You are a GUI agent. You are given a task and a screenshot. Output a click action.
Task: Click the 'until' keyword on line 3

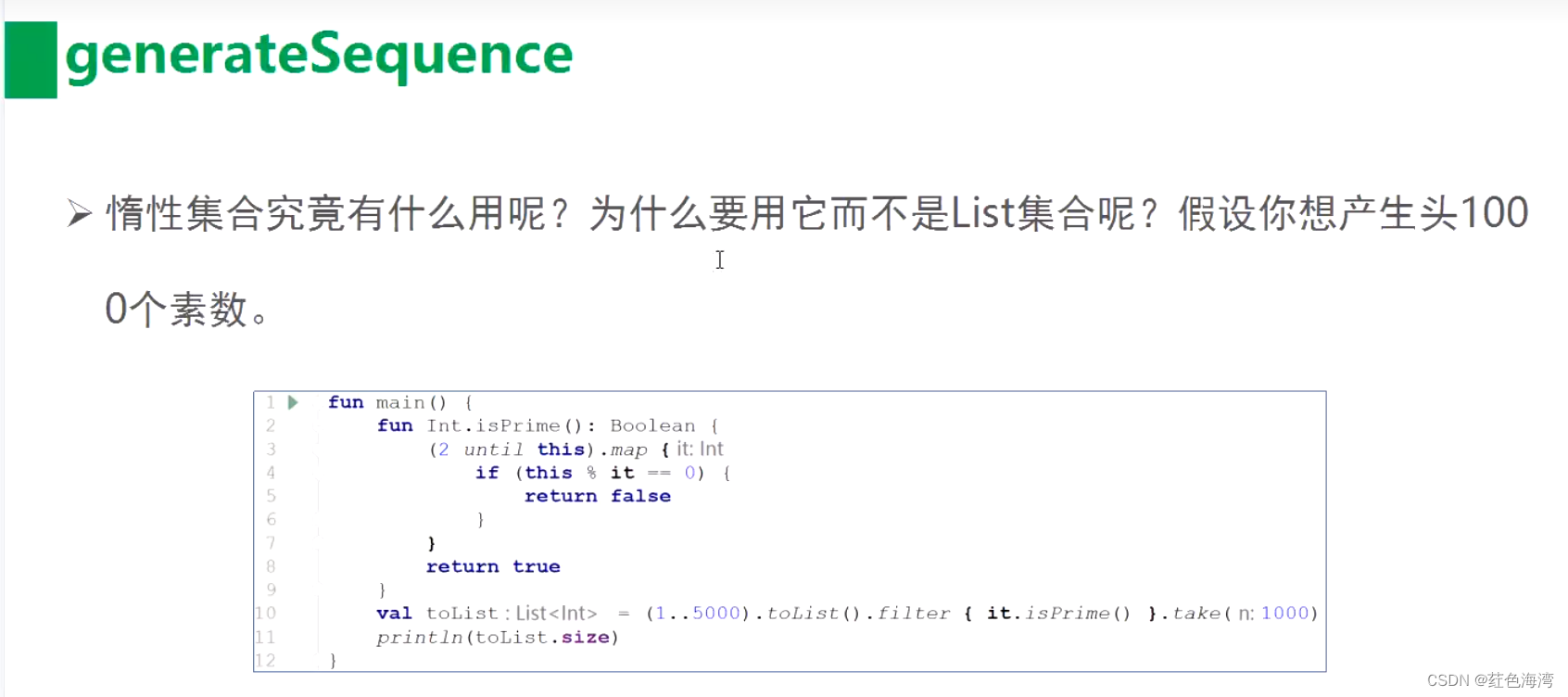493,450
